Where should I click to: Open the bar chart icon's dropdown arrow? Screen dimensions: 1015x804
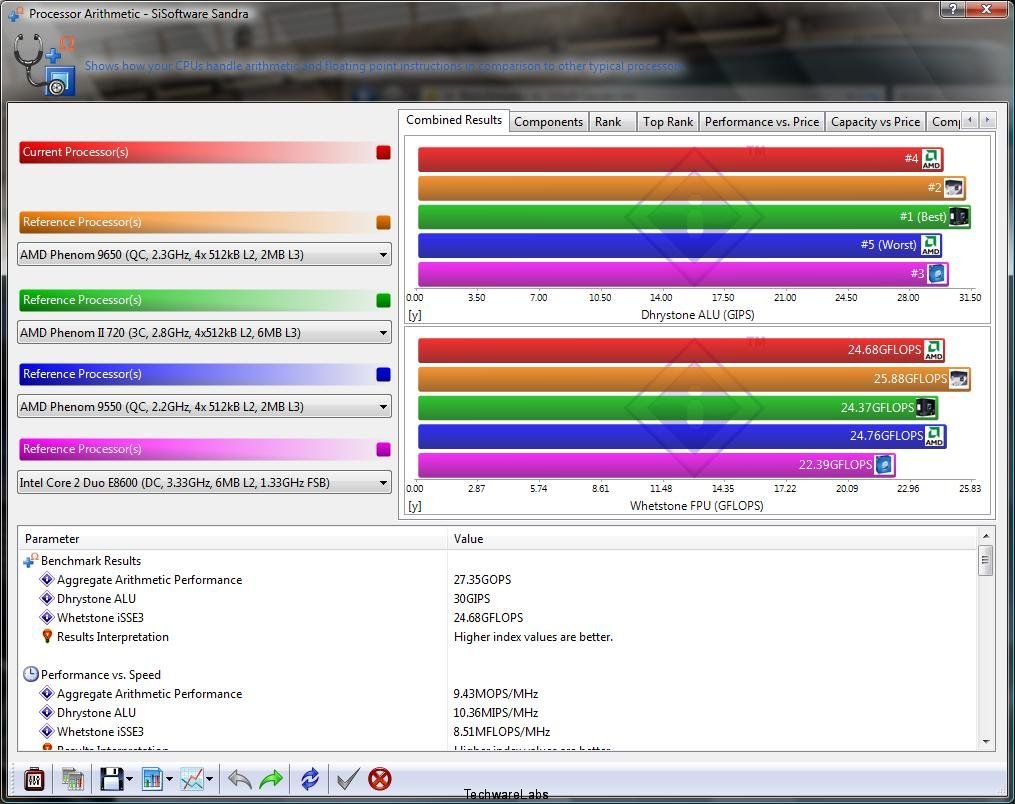(x=170, y=779)
